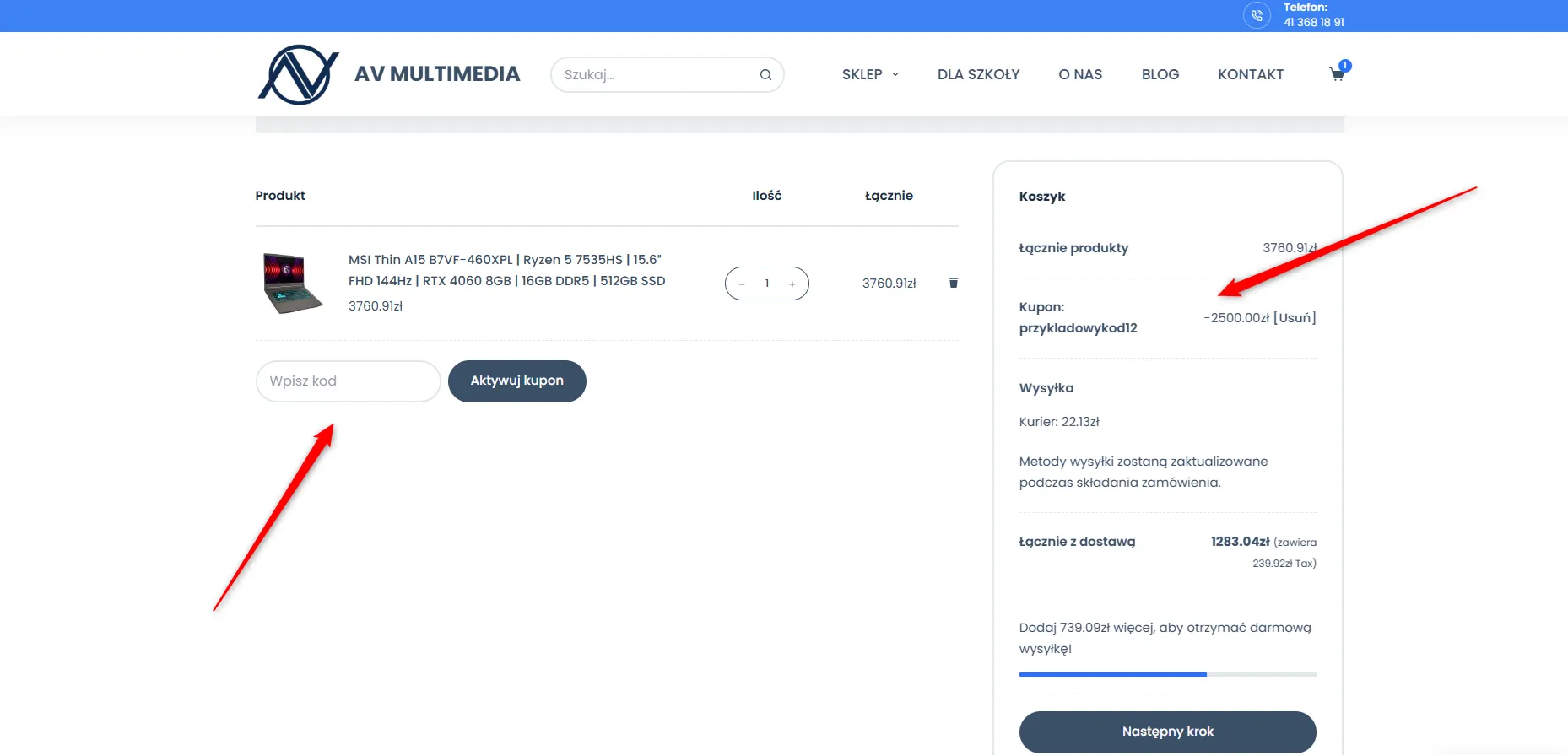1568x756 pixels.
Task: Click phone number 41 368 18 91
Action: pos(1313,22)
